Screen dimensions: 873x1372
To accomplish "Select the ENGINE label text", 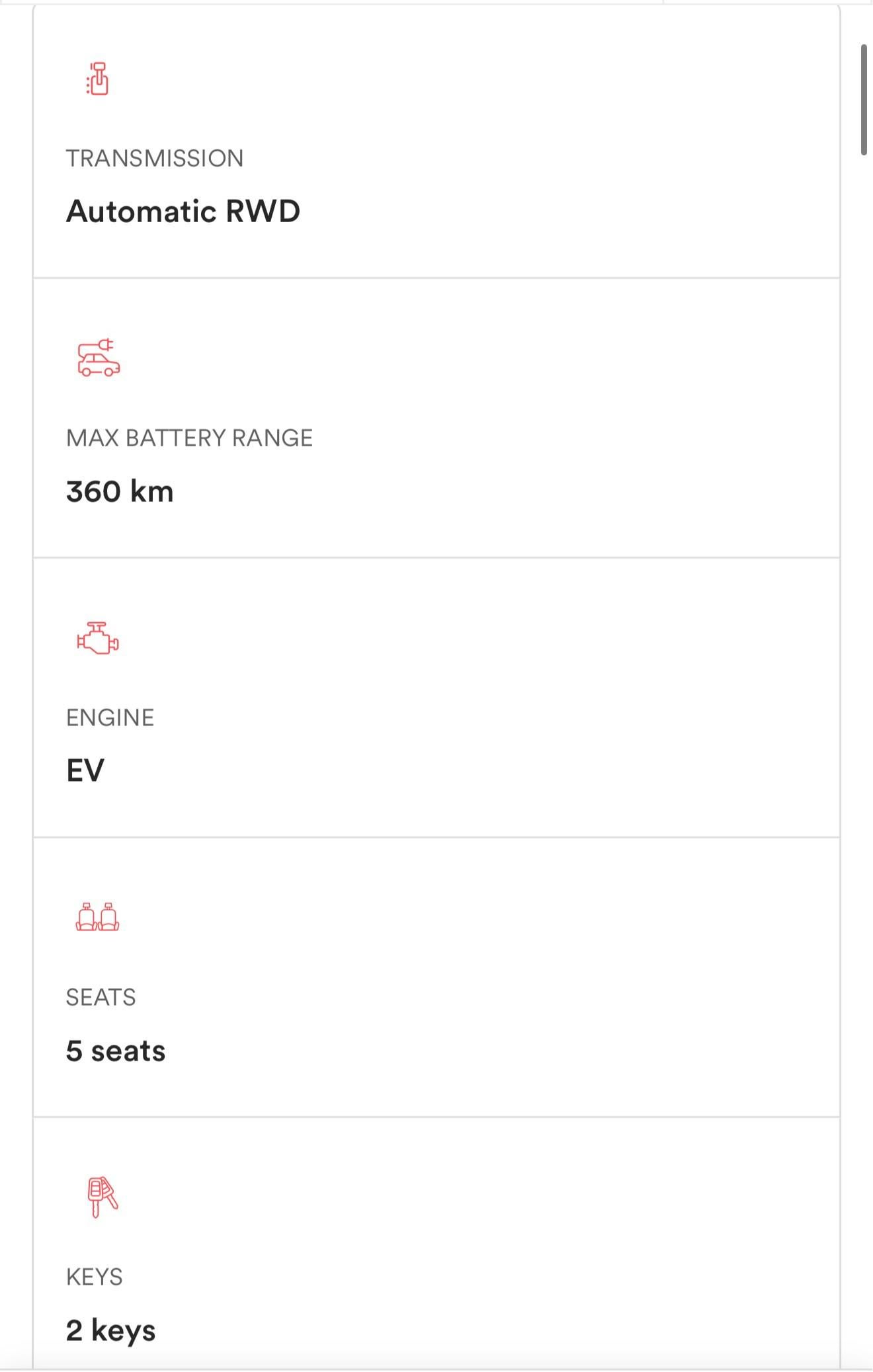I will [x=110, y=718].
